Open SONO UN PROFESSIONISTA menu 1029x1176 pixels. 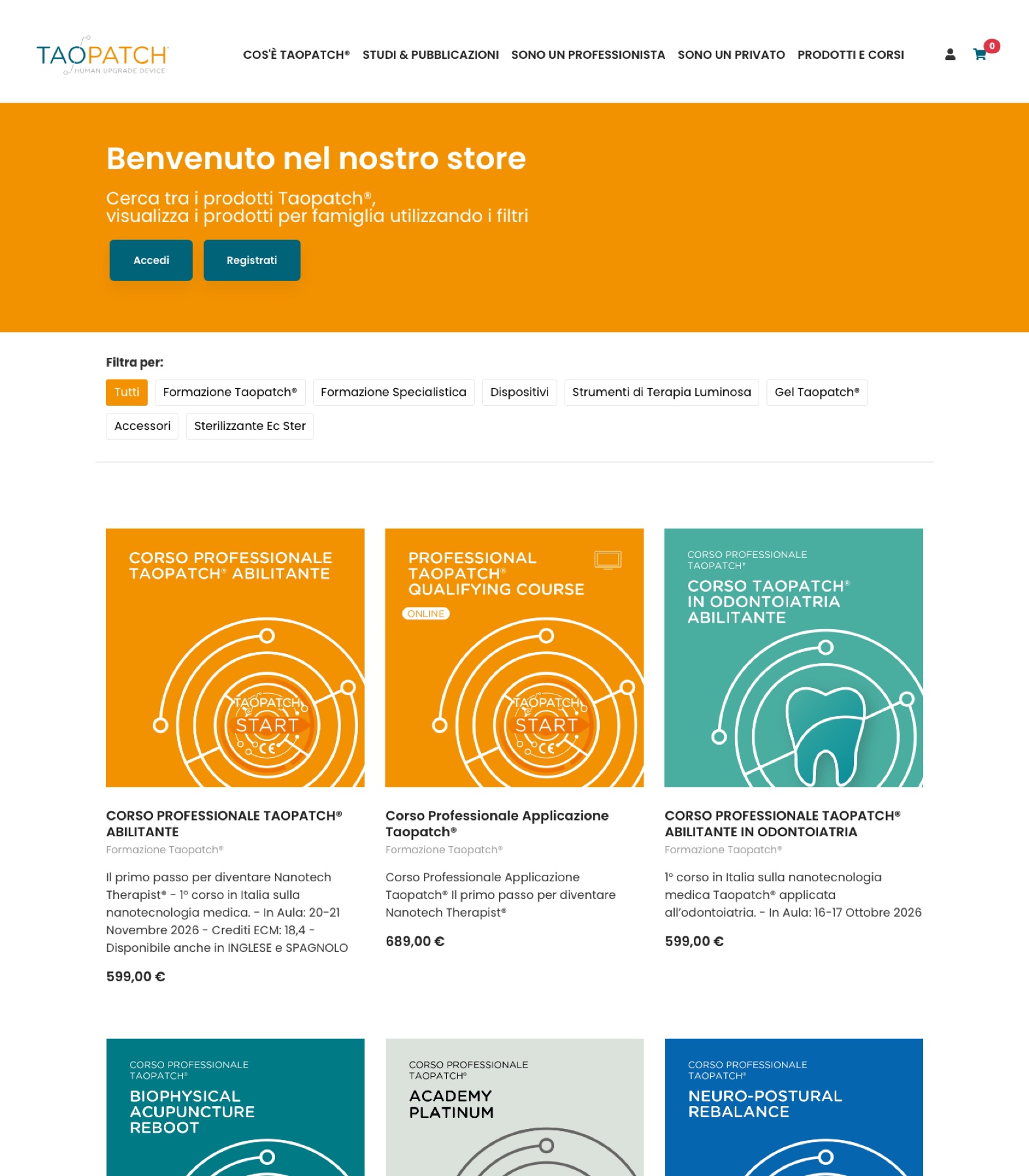pos(588,55)
